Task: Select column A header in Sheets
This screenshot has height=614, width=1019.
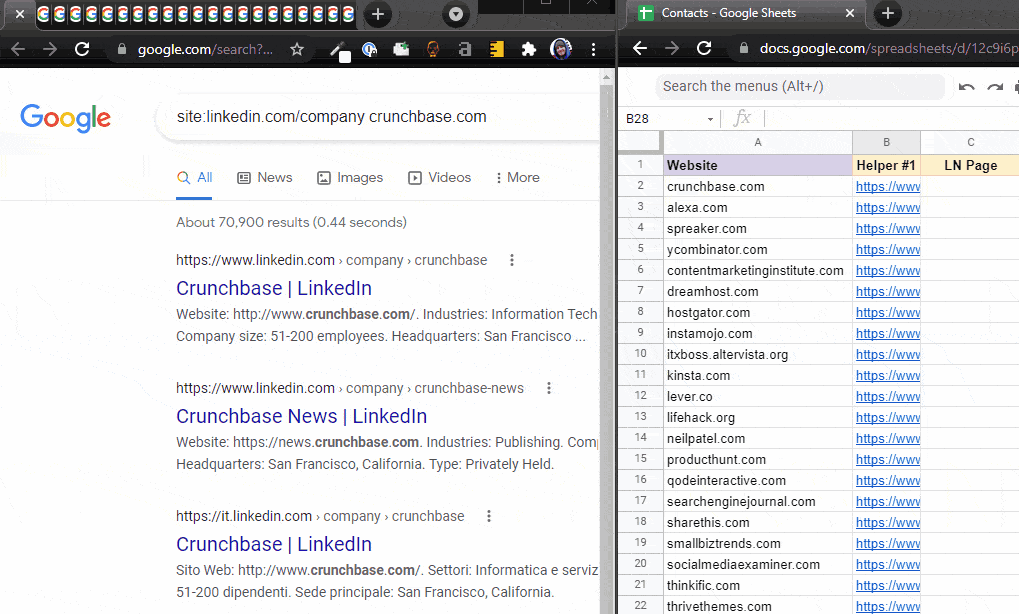Action: (758, 142)
